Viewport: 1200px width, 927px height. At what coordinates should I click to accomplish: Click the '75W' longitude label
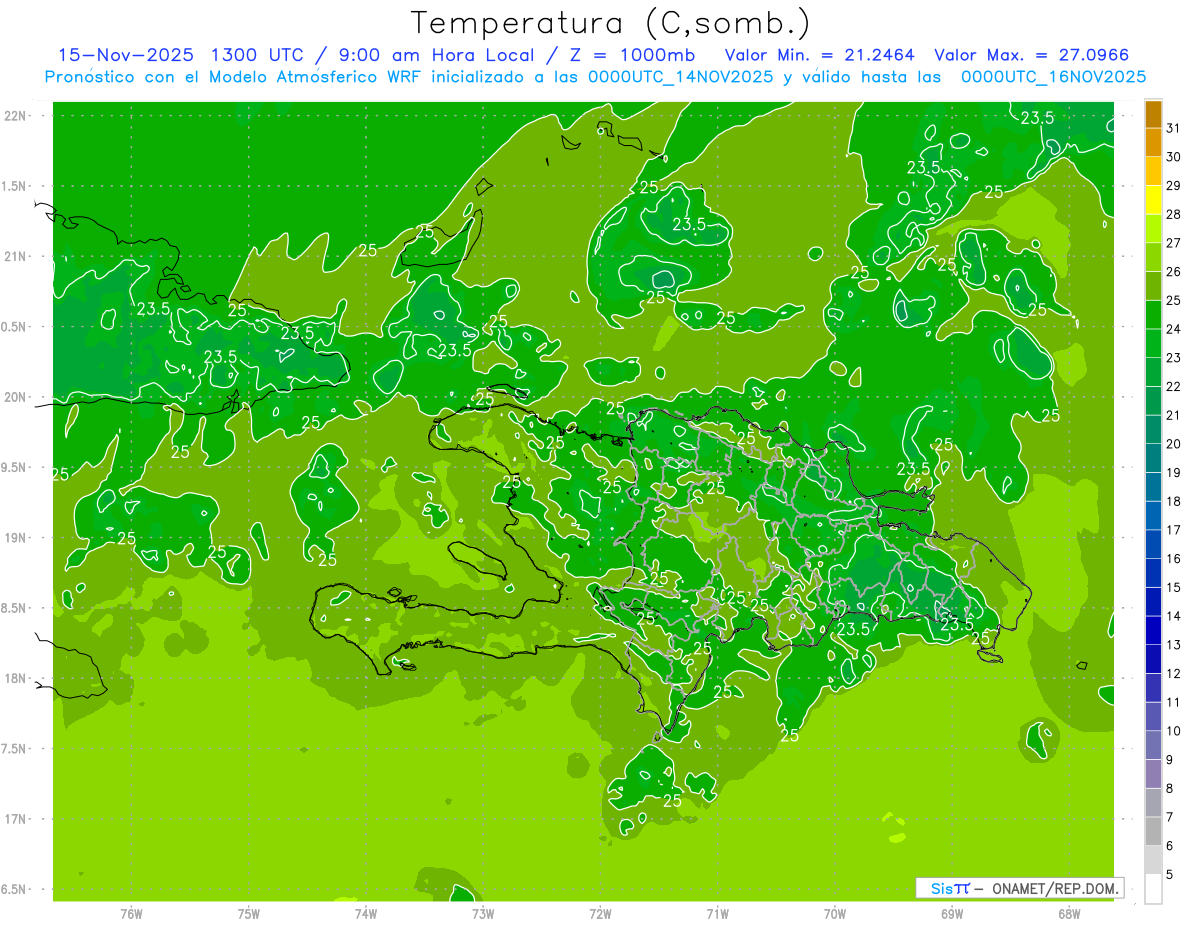point(249,913)
